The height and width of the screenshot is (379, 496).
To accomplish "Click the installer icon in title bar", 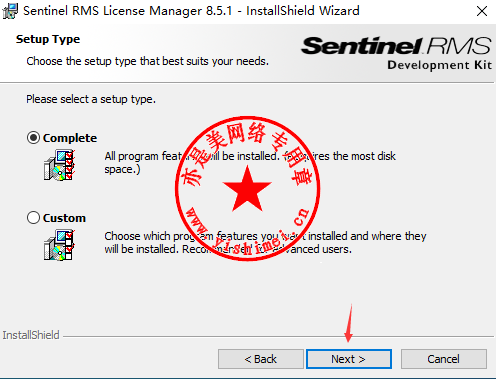I will [10, 11].
